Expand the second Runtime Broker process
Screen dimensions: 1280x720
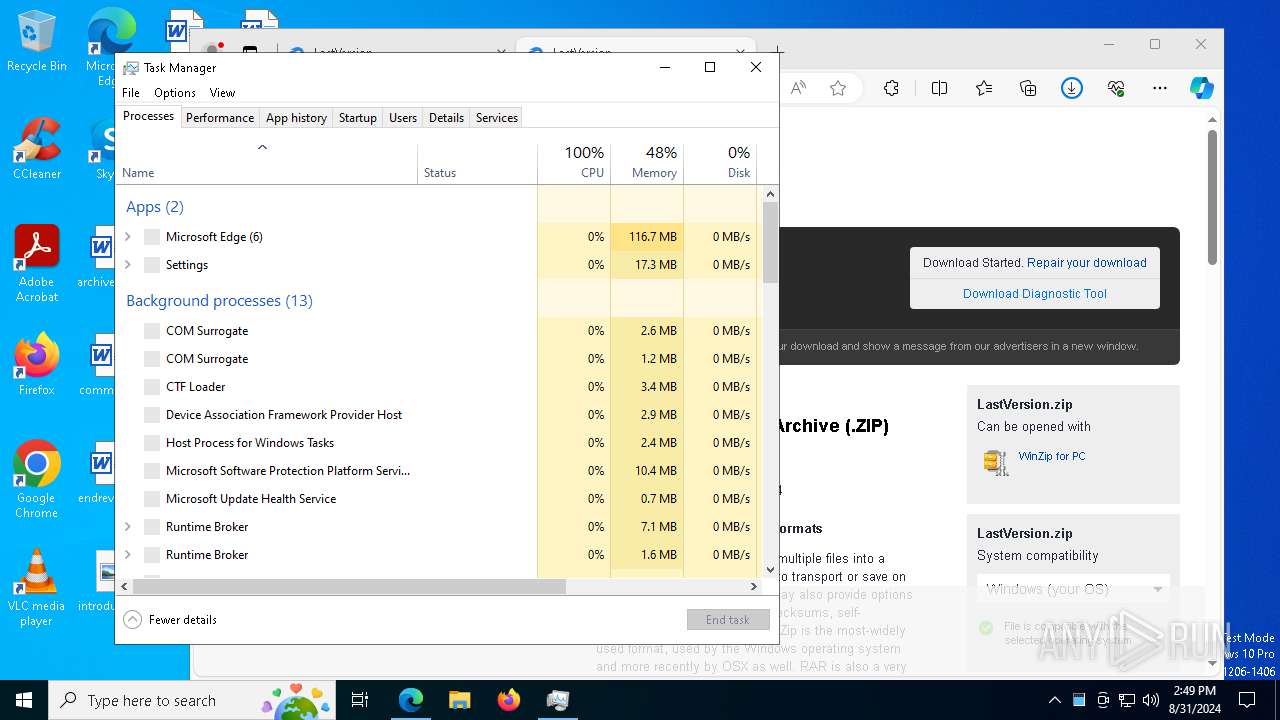point(127,555)
